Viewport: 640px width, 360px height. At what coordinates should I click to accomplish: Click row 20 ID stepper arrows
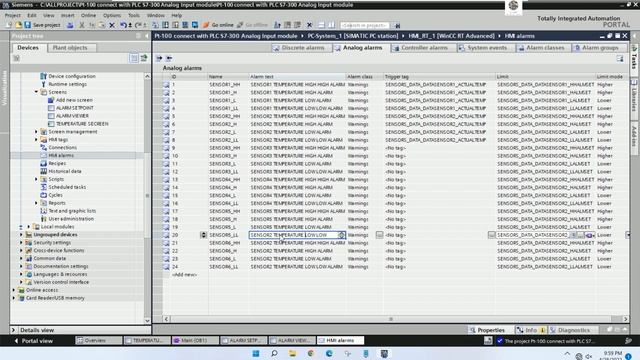203,235
